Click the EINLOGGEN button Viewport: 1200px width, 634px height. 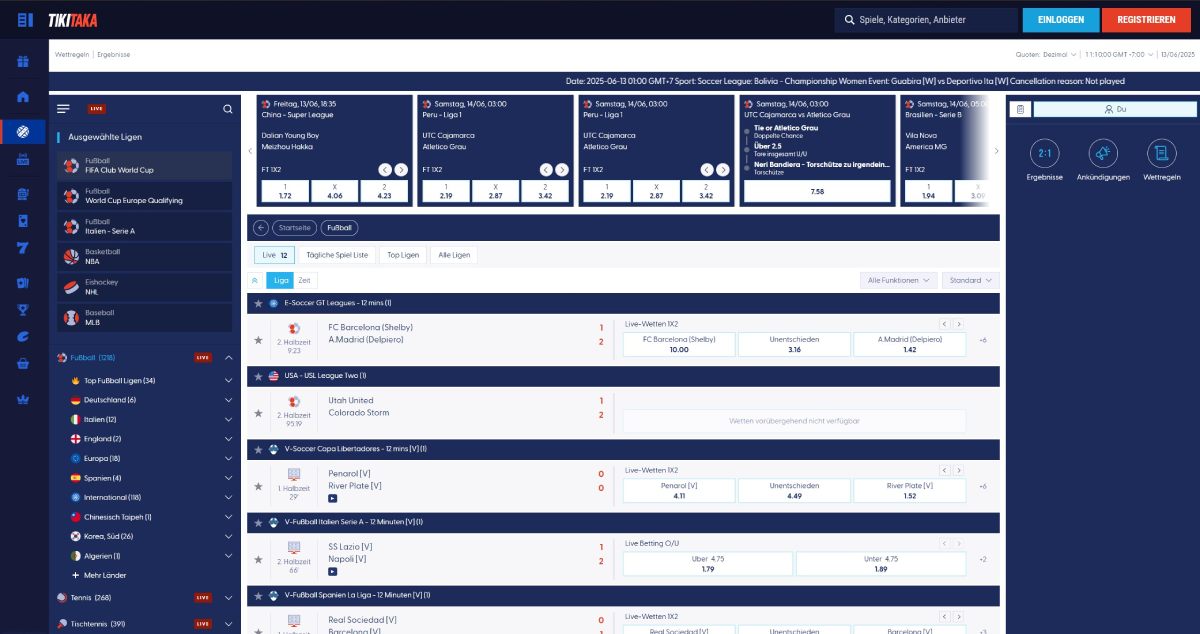1060,20
